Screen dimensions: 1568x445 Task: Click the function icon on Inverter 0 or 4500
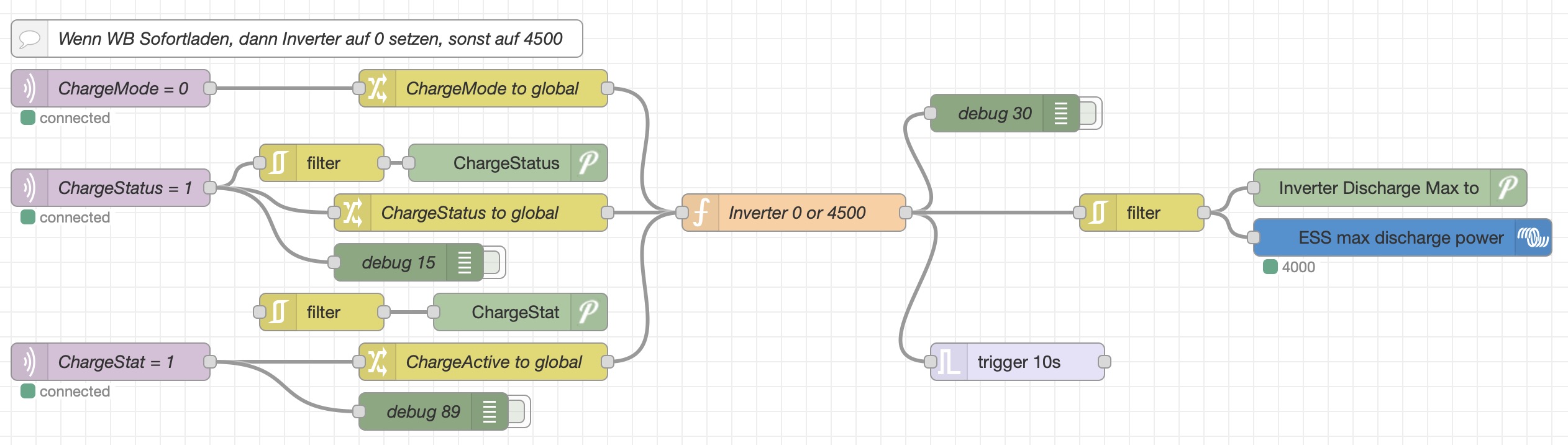point(701,213)
